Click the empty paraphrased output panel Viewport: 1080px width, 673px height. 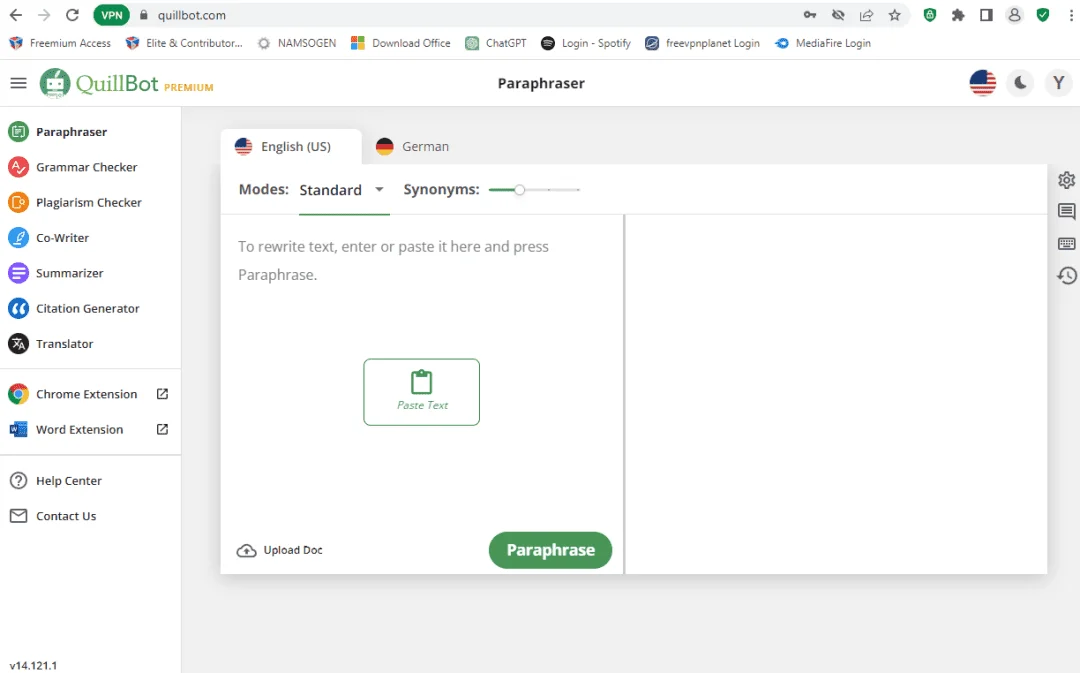tap(836, 394)
